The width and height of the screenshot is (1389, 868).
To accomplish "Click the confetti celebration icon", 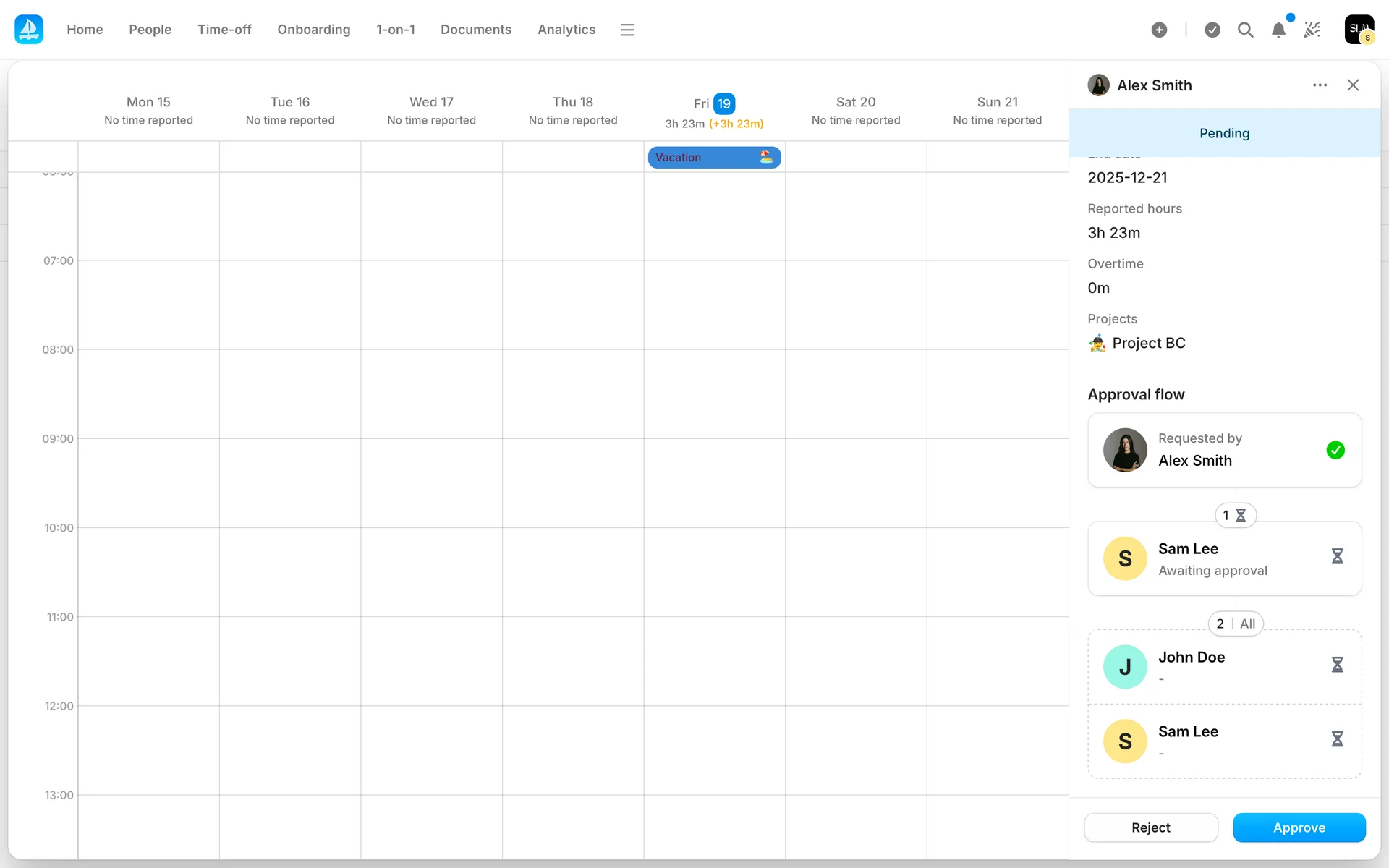I will click(x=1312, y=30).
